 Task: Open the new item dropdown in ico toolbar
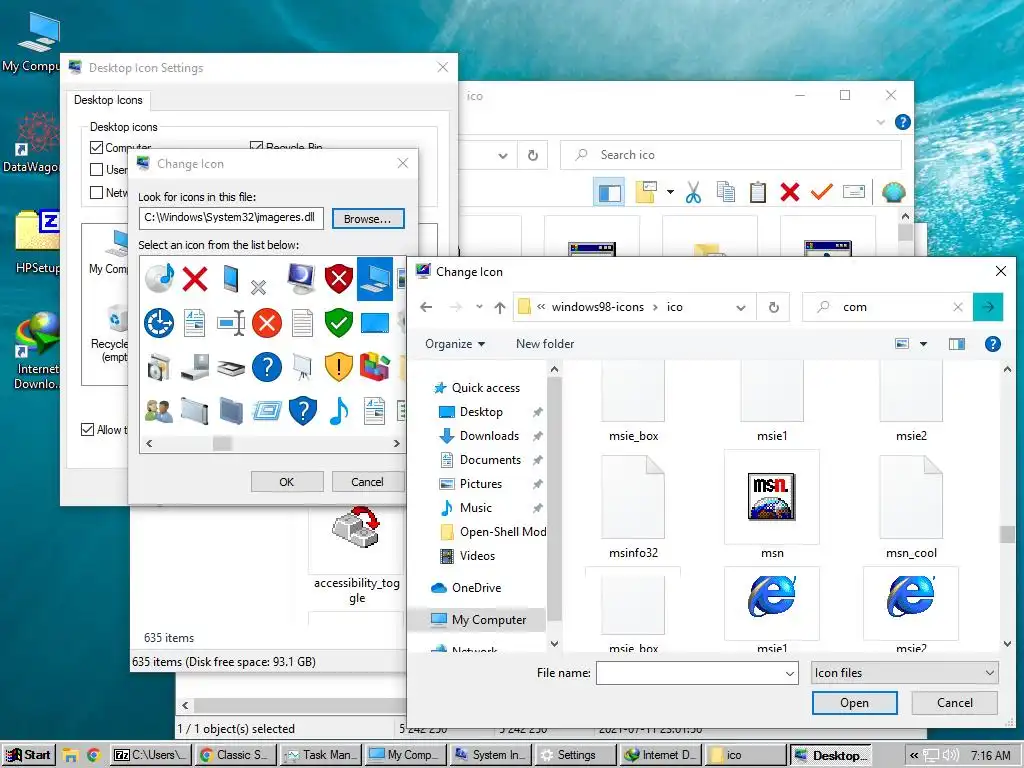tap(670, 192)
